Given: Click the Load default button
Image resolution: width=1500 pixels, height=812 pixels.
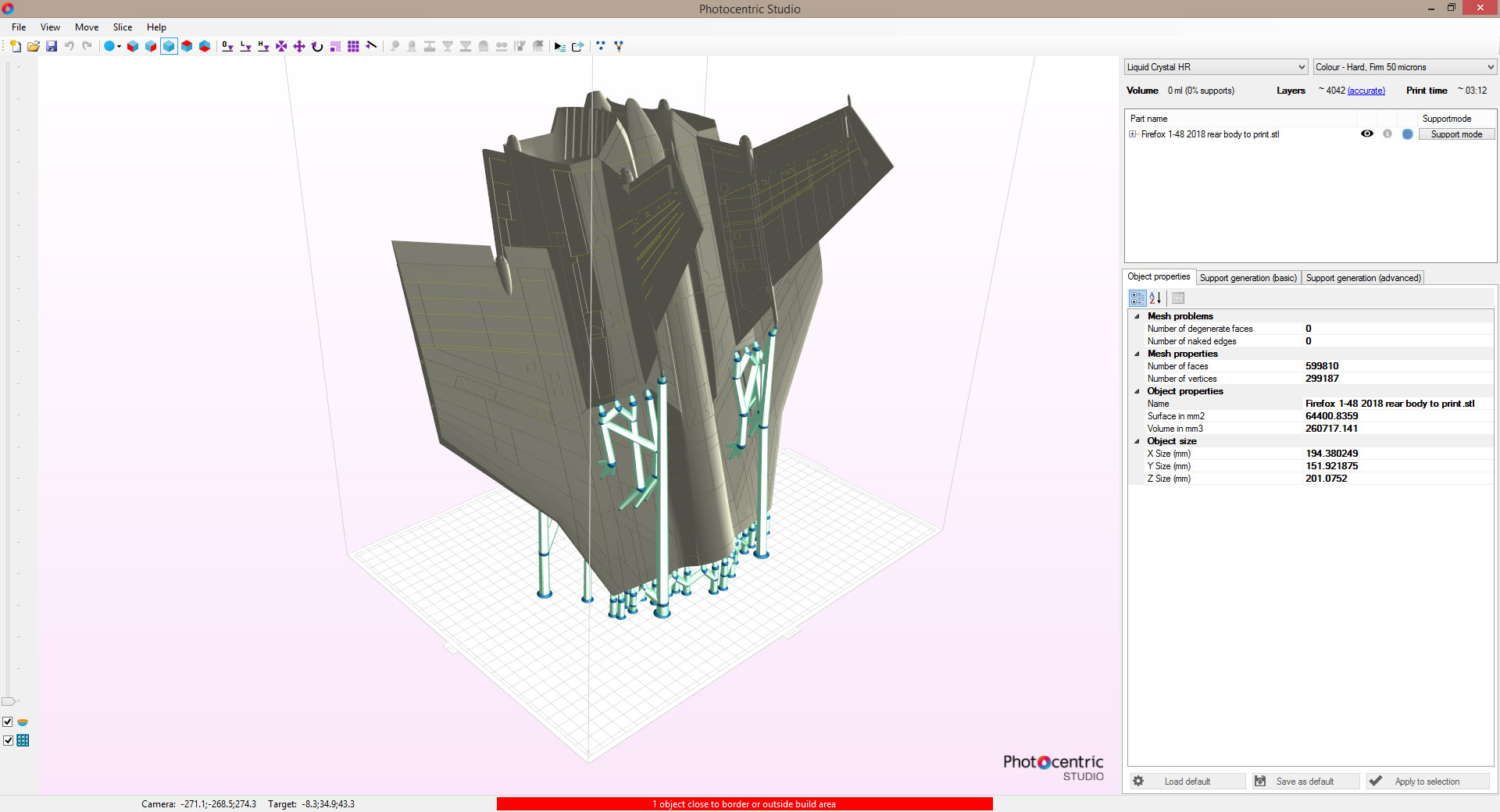Looking at the screenshot, I should pos(1187,782).
